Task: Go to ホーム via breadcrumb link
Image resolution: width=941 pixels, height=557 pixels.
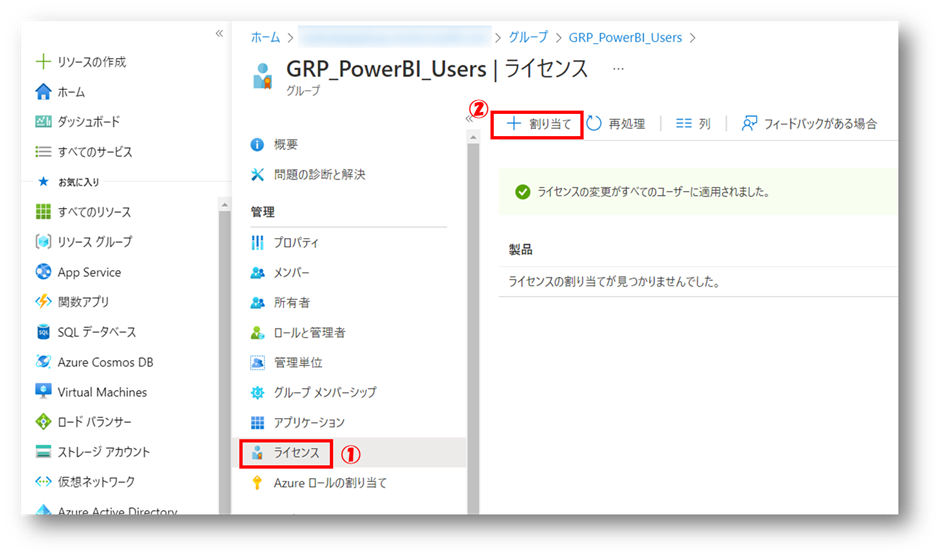Action: point(265,37)
